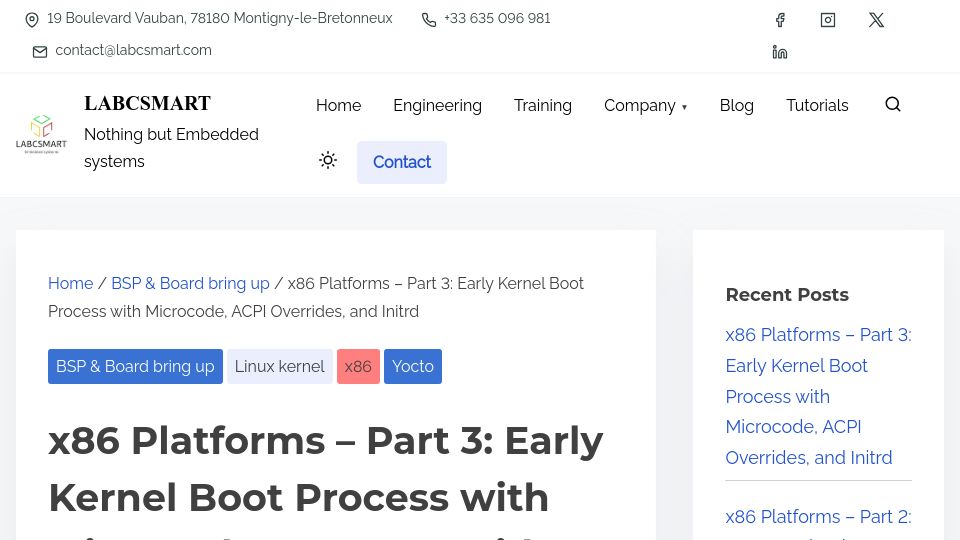The height and width of the screenshot is (540, 960).
Task: Click the Recent Posts heading
Action: 787,295
